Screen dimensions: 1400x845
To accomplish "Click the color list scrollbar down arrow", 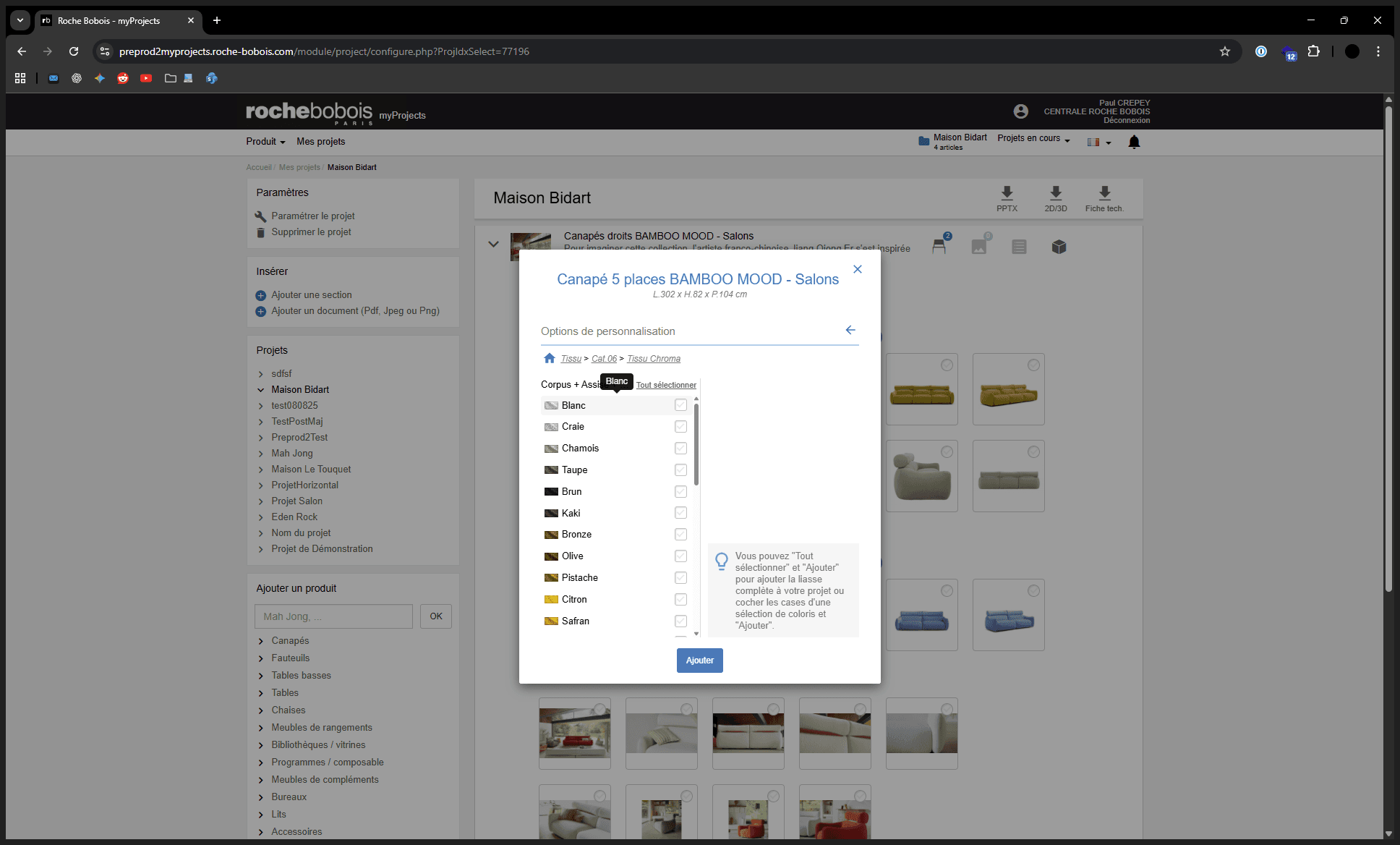I will point(696,634).
